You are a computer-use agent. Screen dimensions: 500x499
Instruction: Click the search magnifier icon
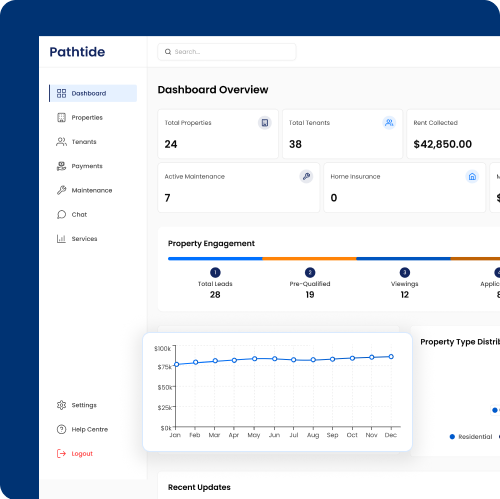(x=168, y=52)
